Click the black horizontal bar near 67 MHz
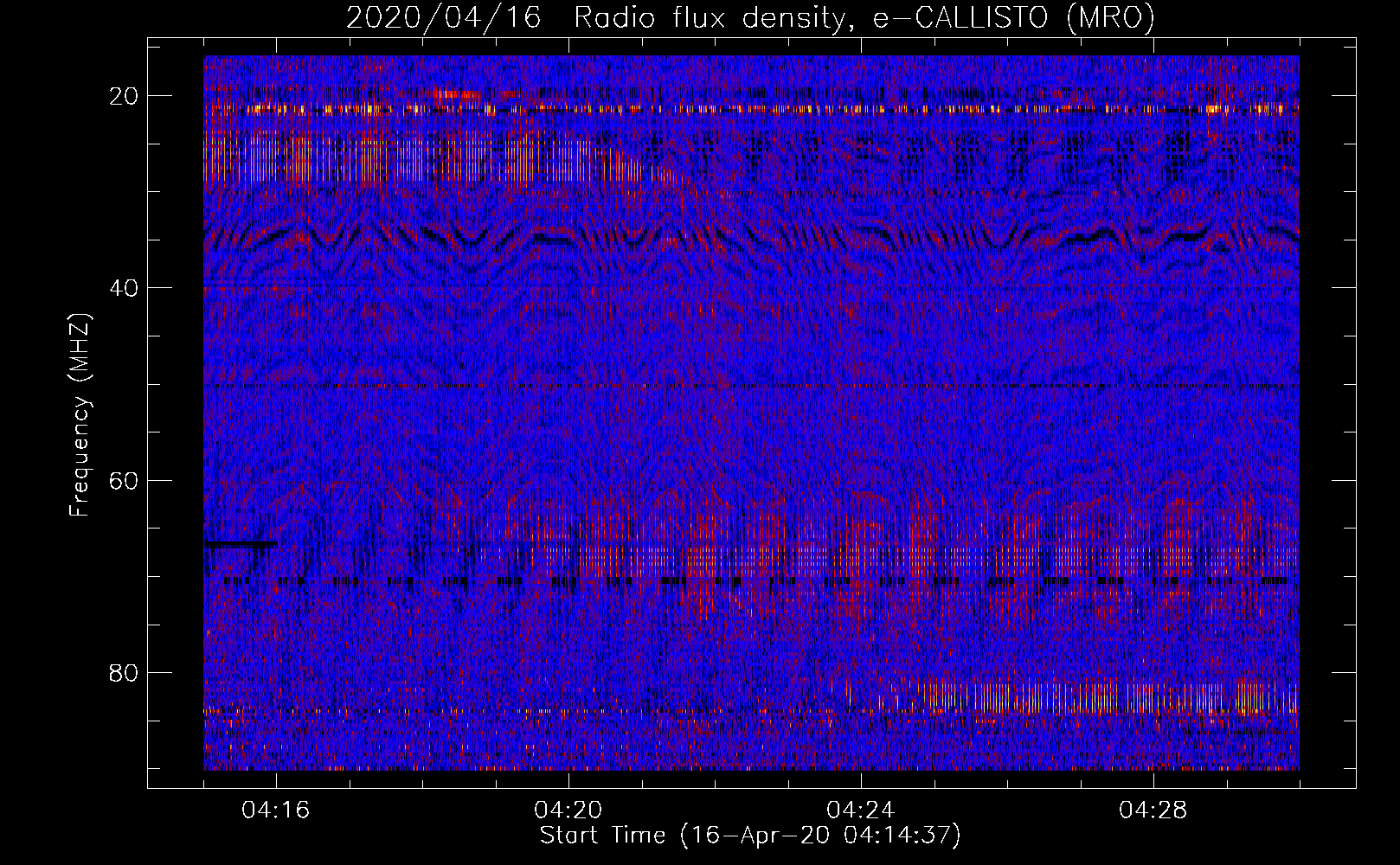The image size is (1400, 865). [x=241, y=544]
